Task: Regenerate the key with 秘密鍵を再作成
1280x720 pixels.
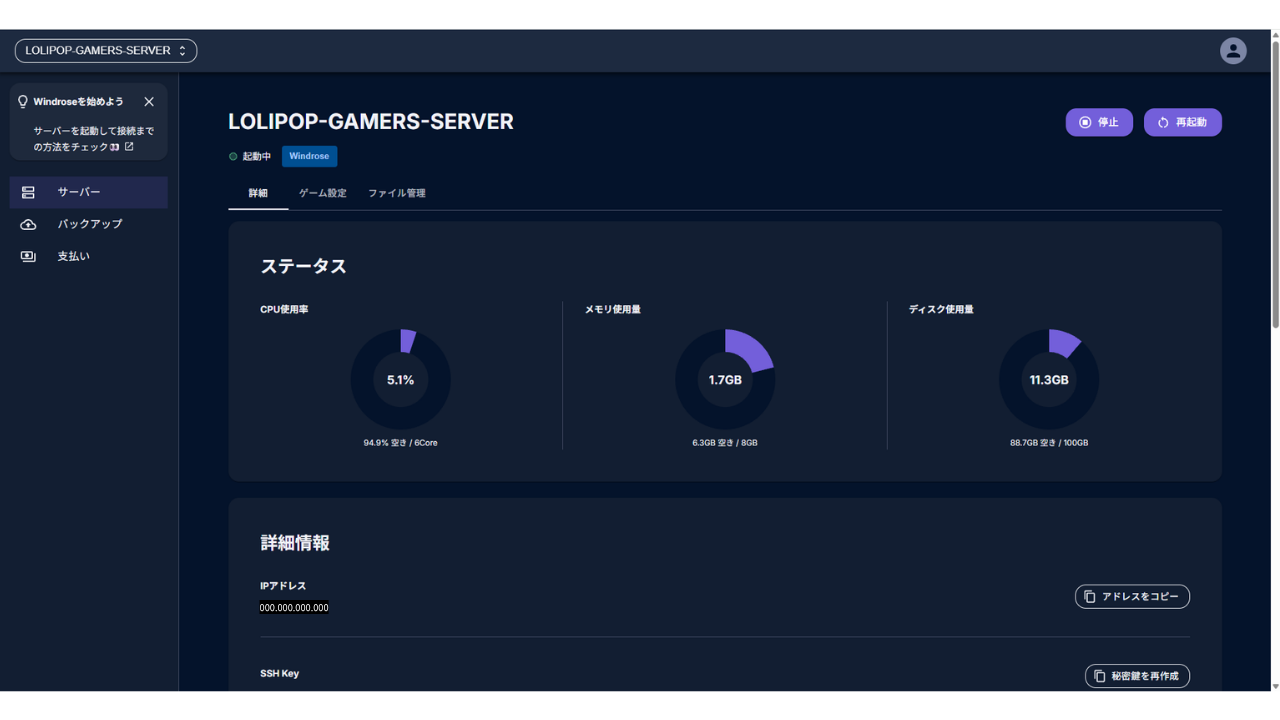Action: [x=1137, y=676]
